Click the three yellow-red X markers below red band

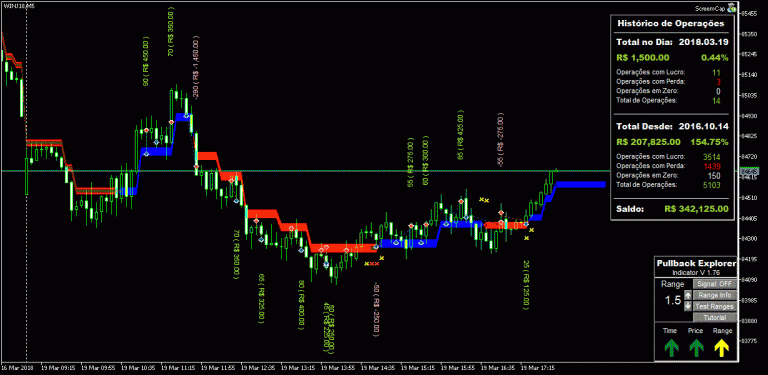click(x=372, y=264)
